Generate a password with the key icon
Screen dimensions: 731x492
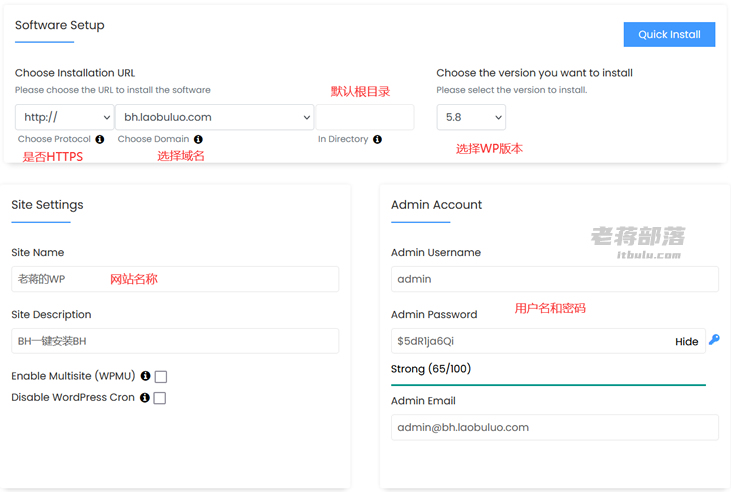714,340
